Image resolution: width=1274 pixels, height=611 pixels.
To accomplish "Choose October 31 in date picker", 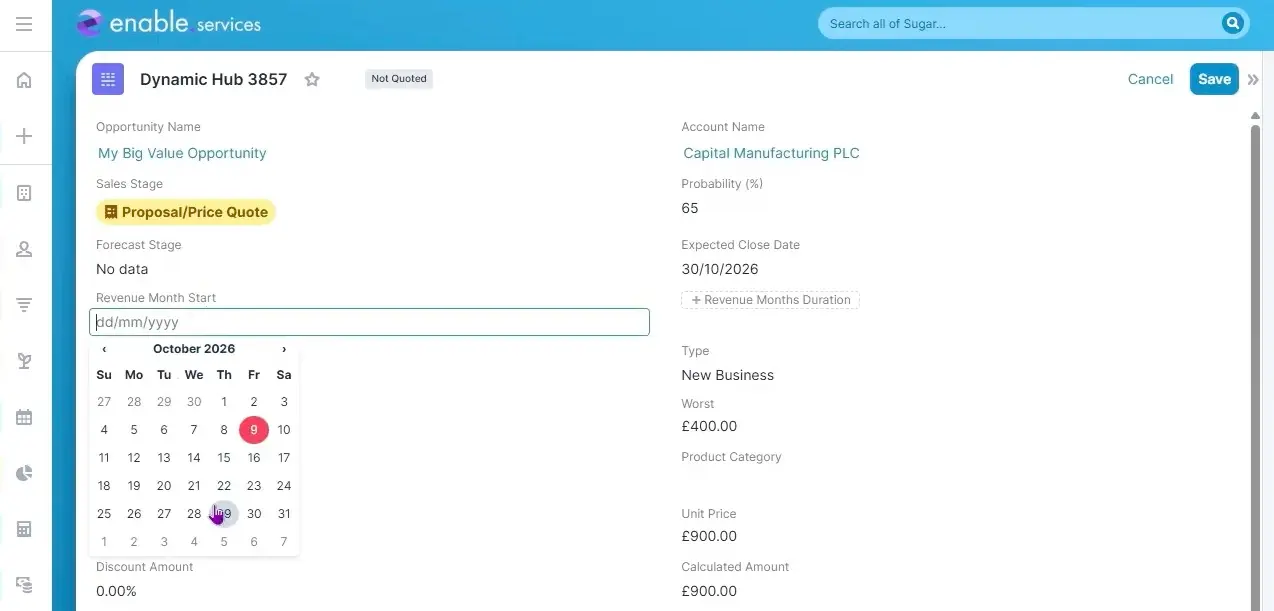I will [284, 514].
